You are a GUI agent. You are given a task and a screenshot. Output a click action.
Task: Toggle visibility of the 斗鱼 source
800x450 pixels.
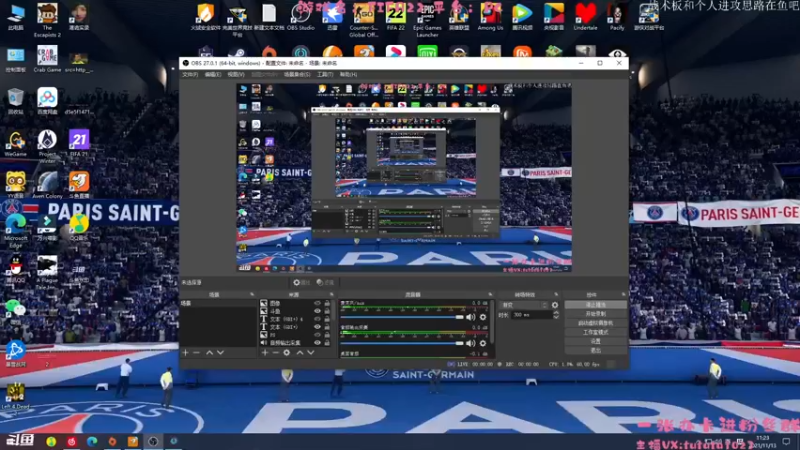317,311
